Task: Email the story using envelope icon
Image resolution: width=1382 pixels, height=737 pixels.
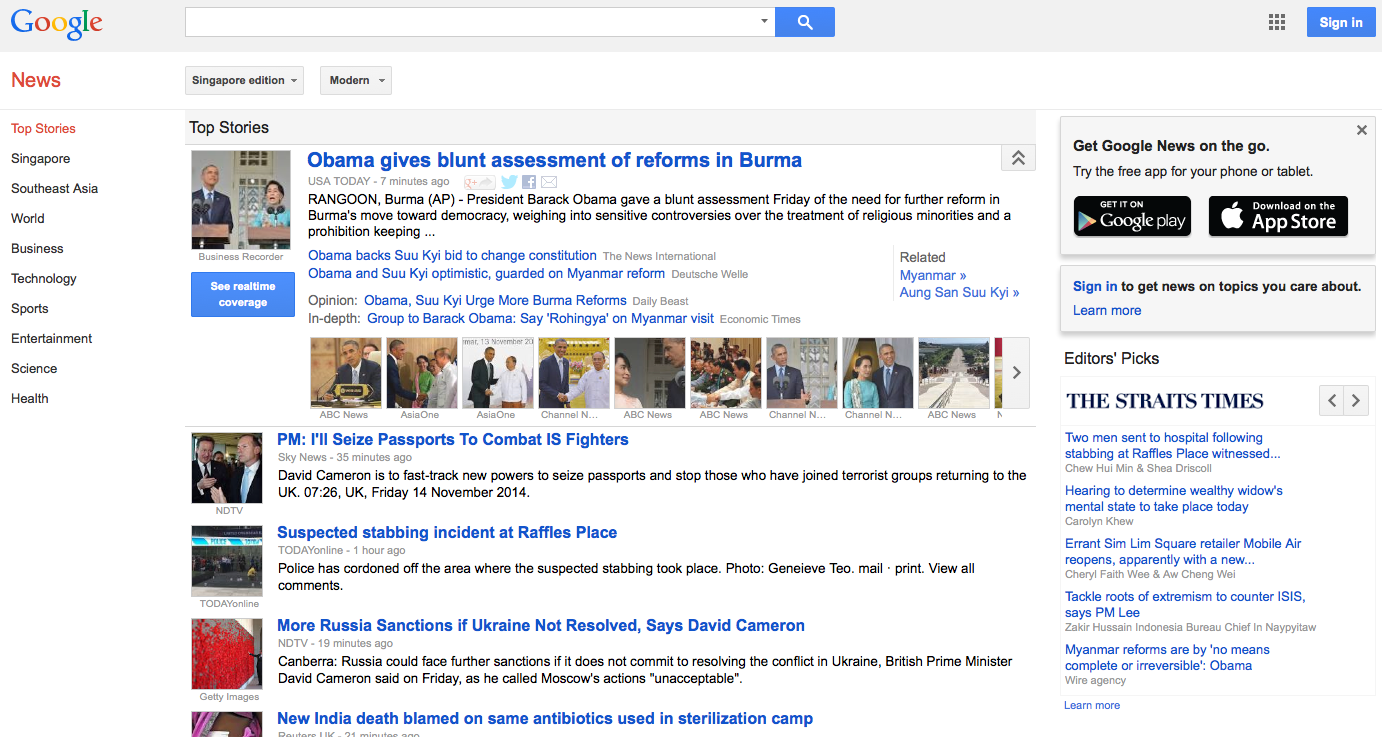Action: click(549, 182)
